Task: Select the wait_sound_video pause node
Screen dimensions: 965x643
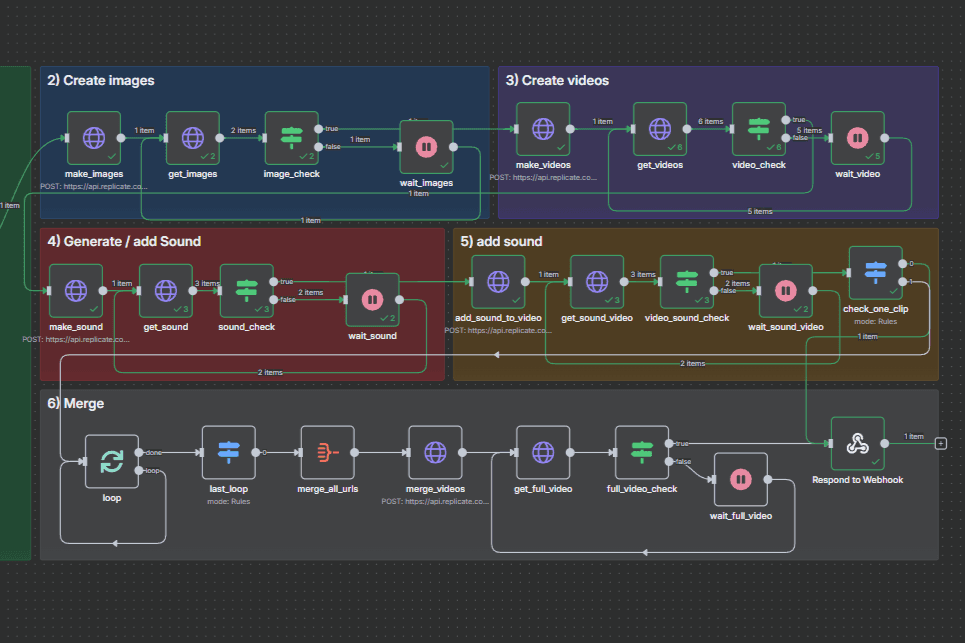Action: 786,290
